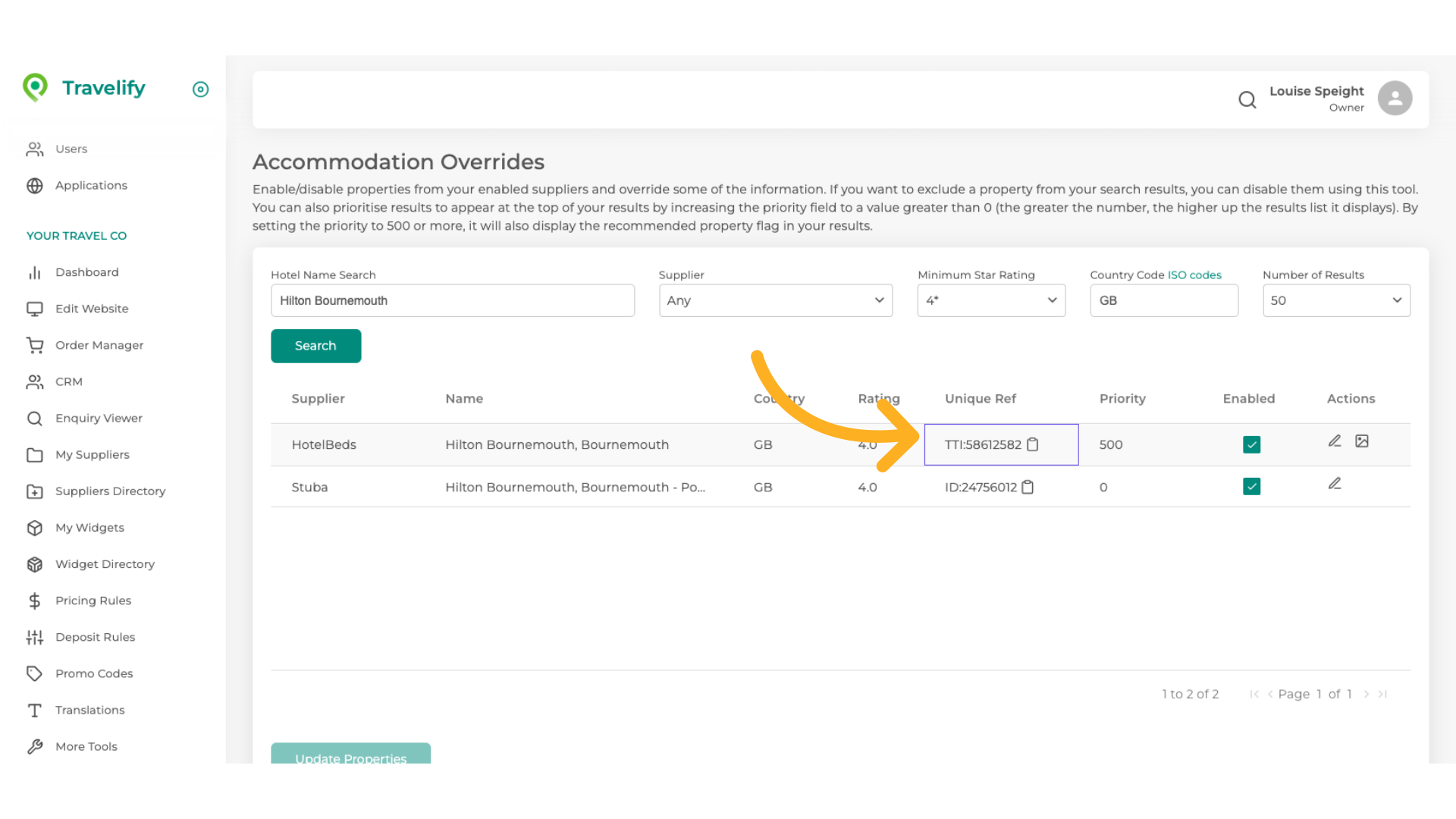This screenshot has width=1456, height=819.
Task: Open the image icon for HotelBeds row
Action: click(1362, 441)
